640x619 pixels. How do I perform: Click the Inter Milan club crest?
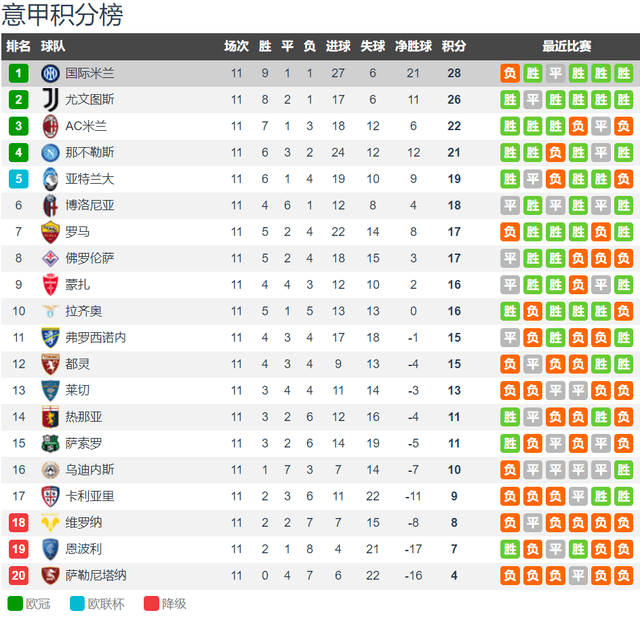click(x=50, y=73)
